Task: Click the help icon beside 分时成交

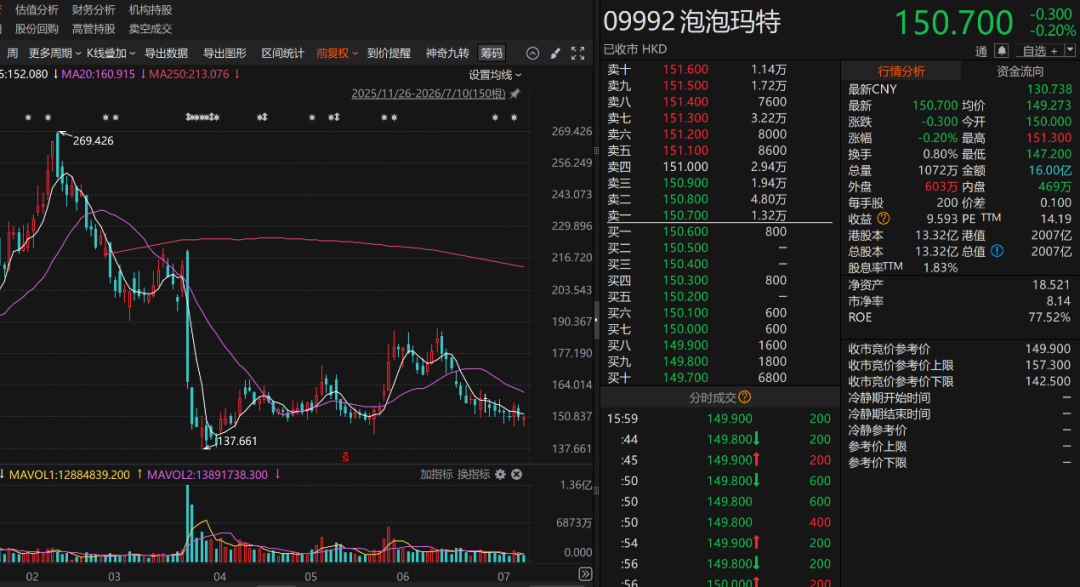Action: (745, 398)
